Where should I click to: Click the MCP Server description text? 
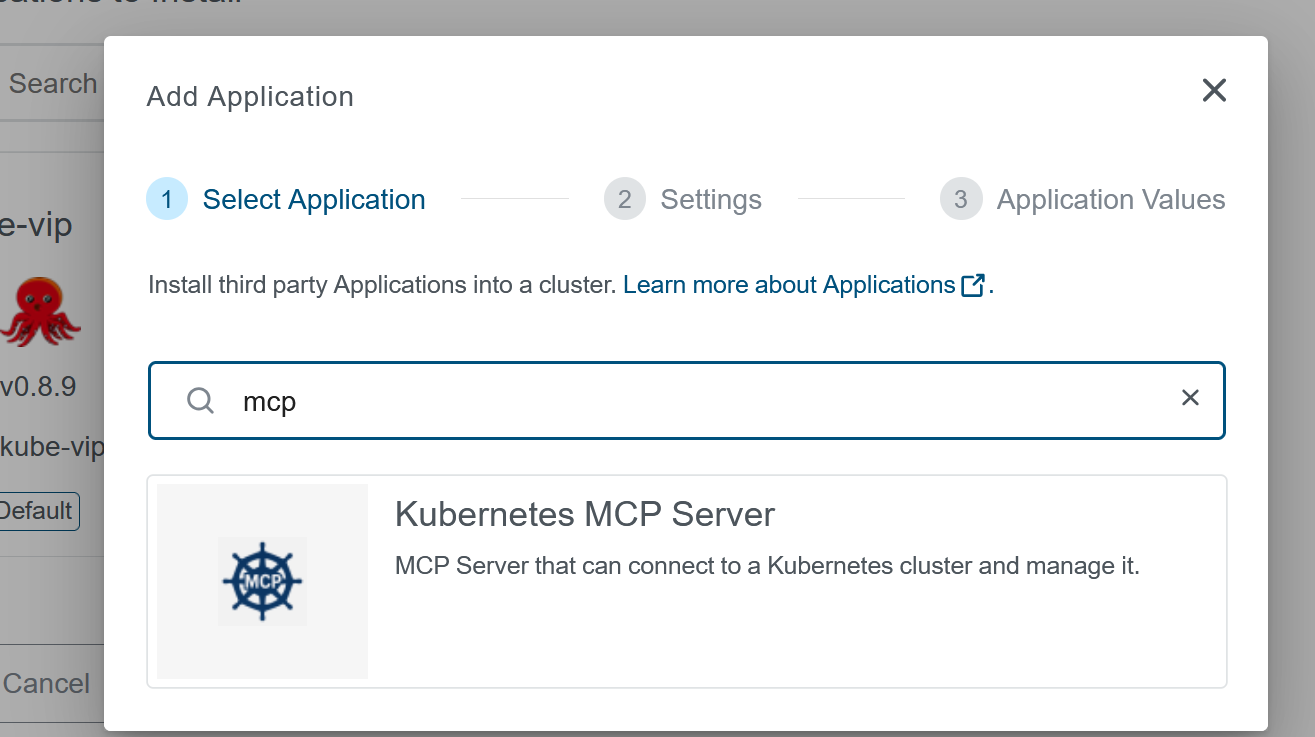click(767, 566)
